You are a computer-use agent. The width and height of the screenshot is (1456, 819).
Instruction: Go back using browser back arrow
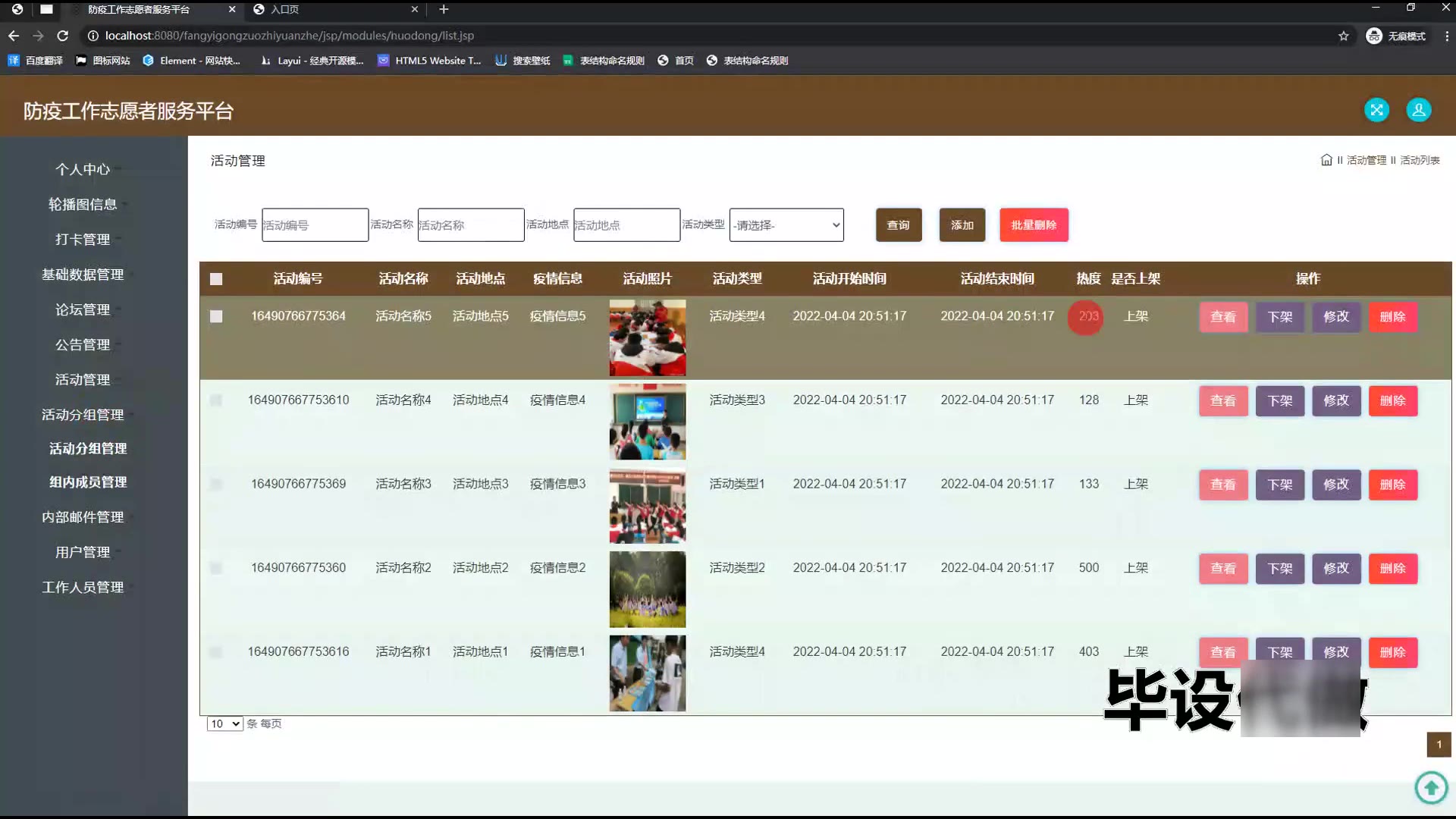[x=14, y=36]
